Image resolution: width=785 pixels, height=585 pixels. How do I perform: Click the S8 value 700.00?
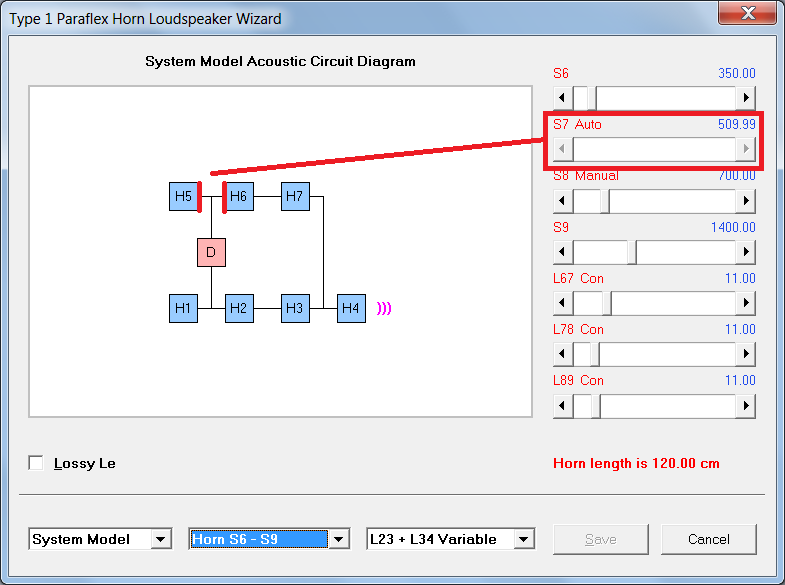[x=736, y=176]
